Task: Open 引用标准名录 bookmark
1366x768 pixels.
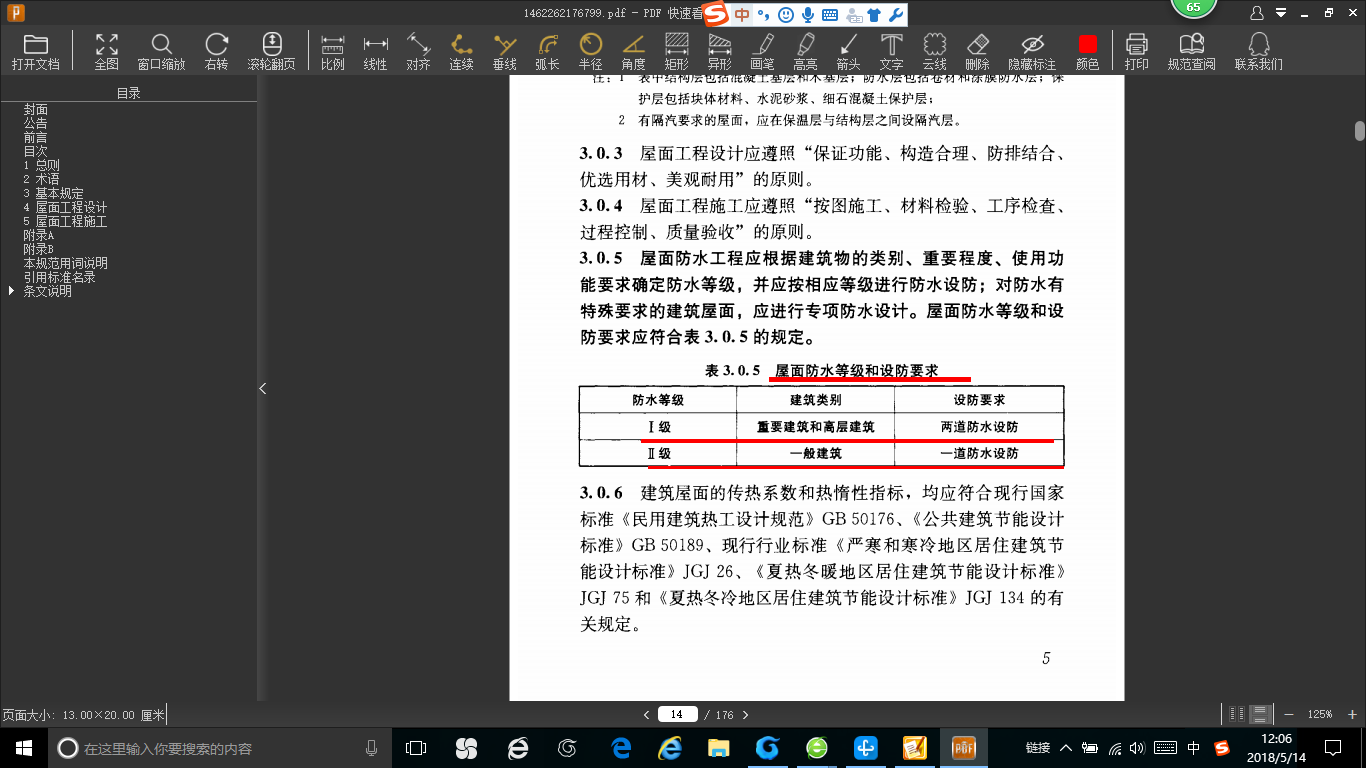Action: 60,278
